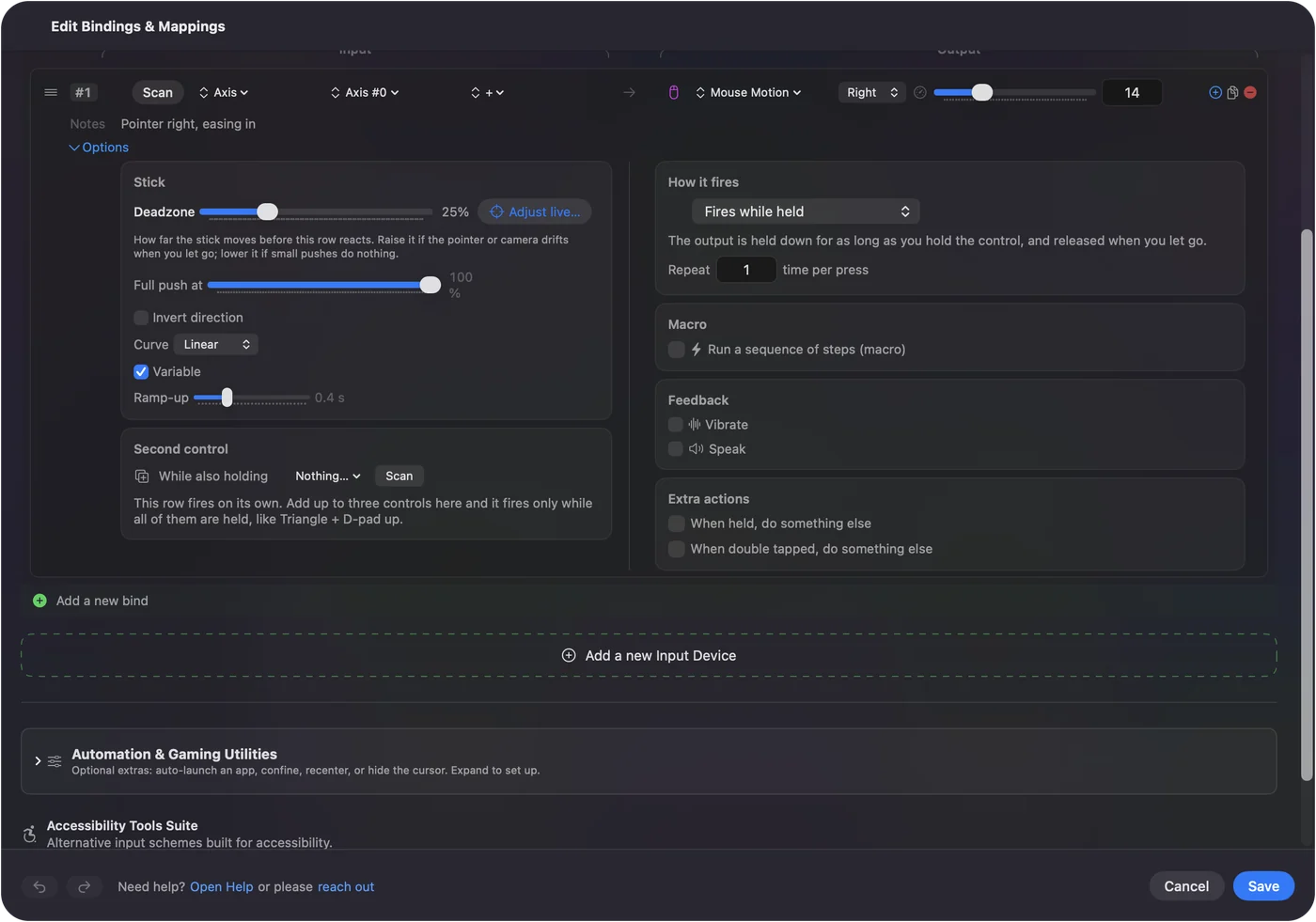
Task: Open the Mouse Motion output dropdown
Action: tap(748, 92)
